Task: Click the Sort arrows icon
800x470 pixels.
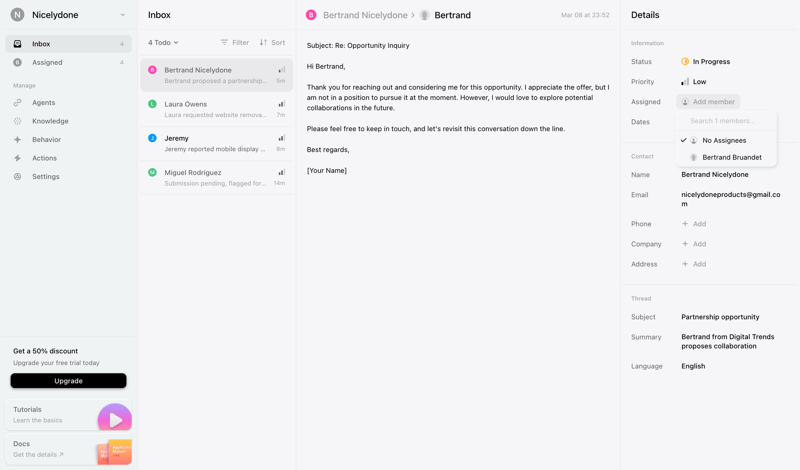Action: click(263, 42)
